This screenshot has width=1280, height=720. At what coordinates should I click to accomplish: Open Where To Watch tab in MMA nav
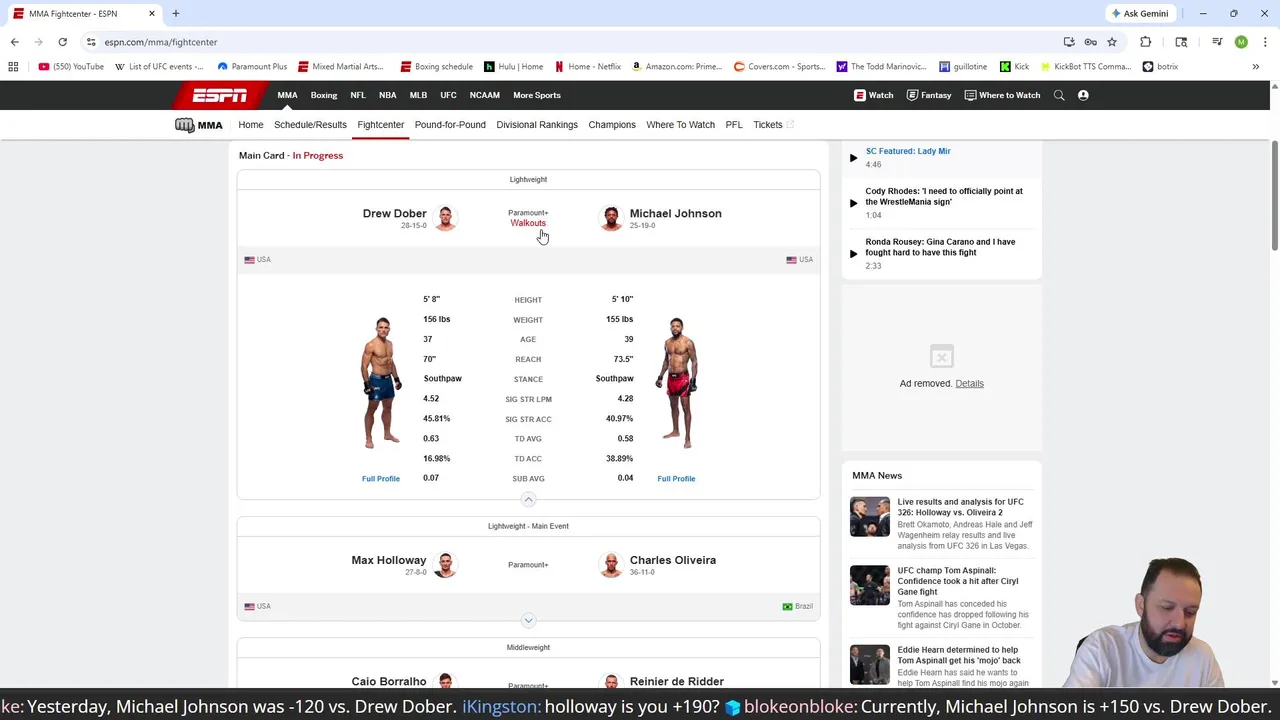pos(680,125)
